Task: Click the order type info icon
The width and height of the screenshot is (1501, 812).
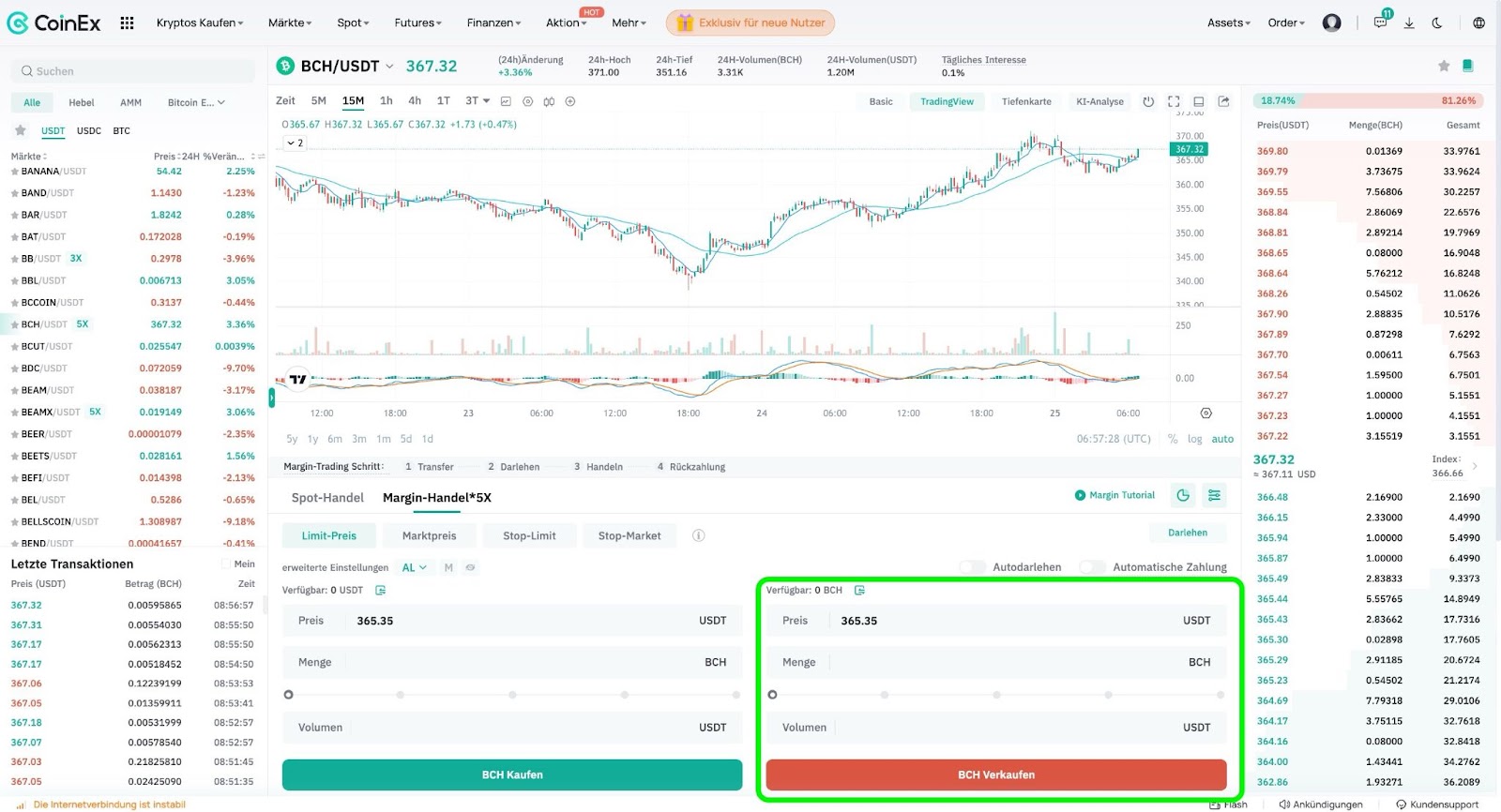Action: (698, 535)
